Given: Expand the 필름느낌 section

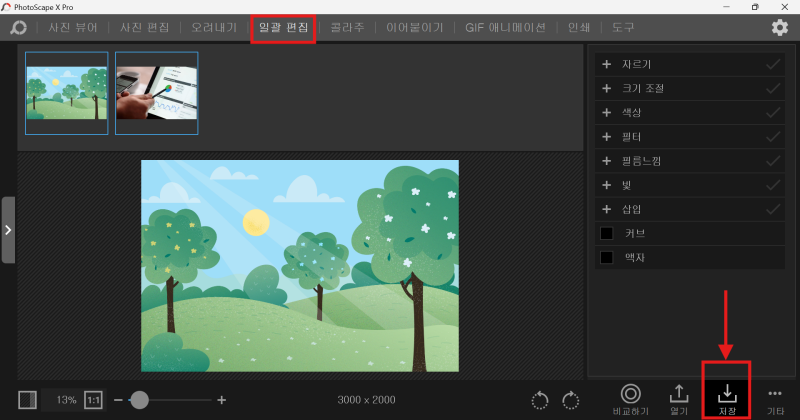Looking at the screenshot, I should (x=607, y=161).
